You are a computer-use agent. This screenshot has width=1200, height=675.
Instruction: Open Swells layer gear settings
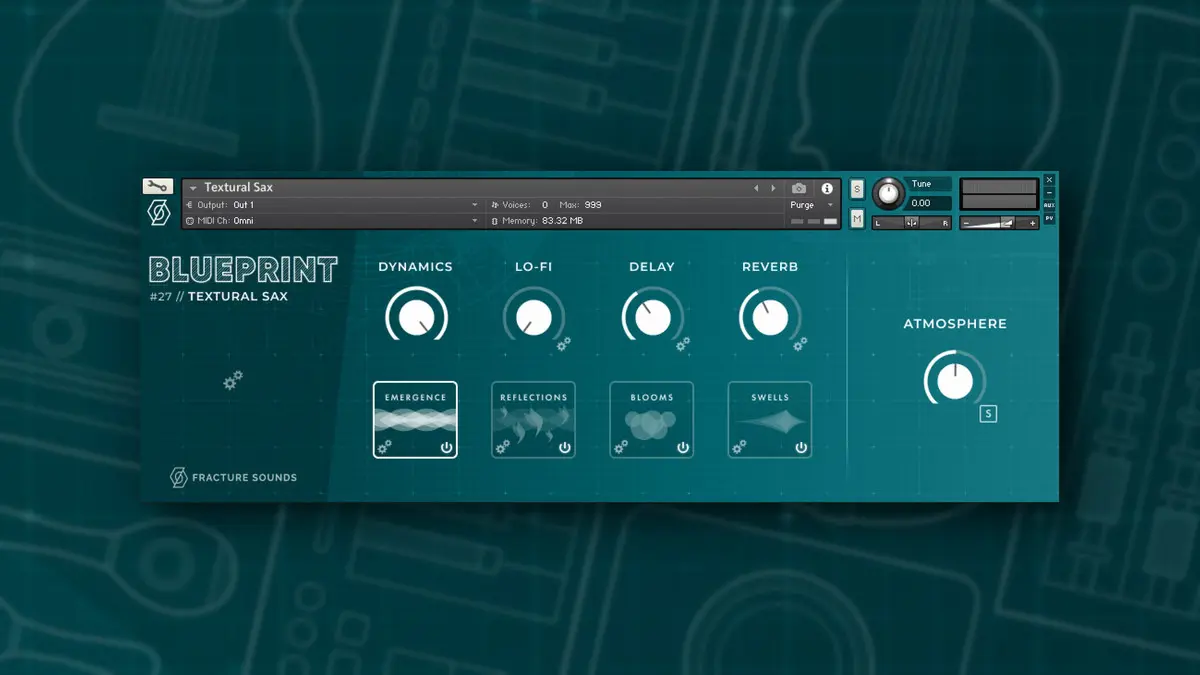click(x=739, y=447)
